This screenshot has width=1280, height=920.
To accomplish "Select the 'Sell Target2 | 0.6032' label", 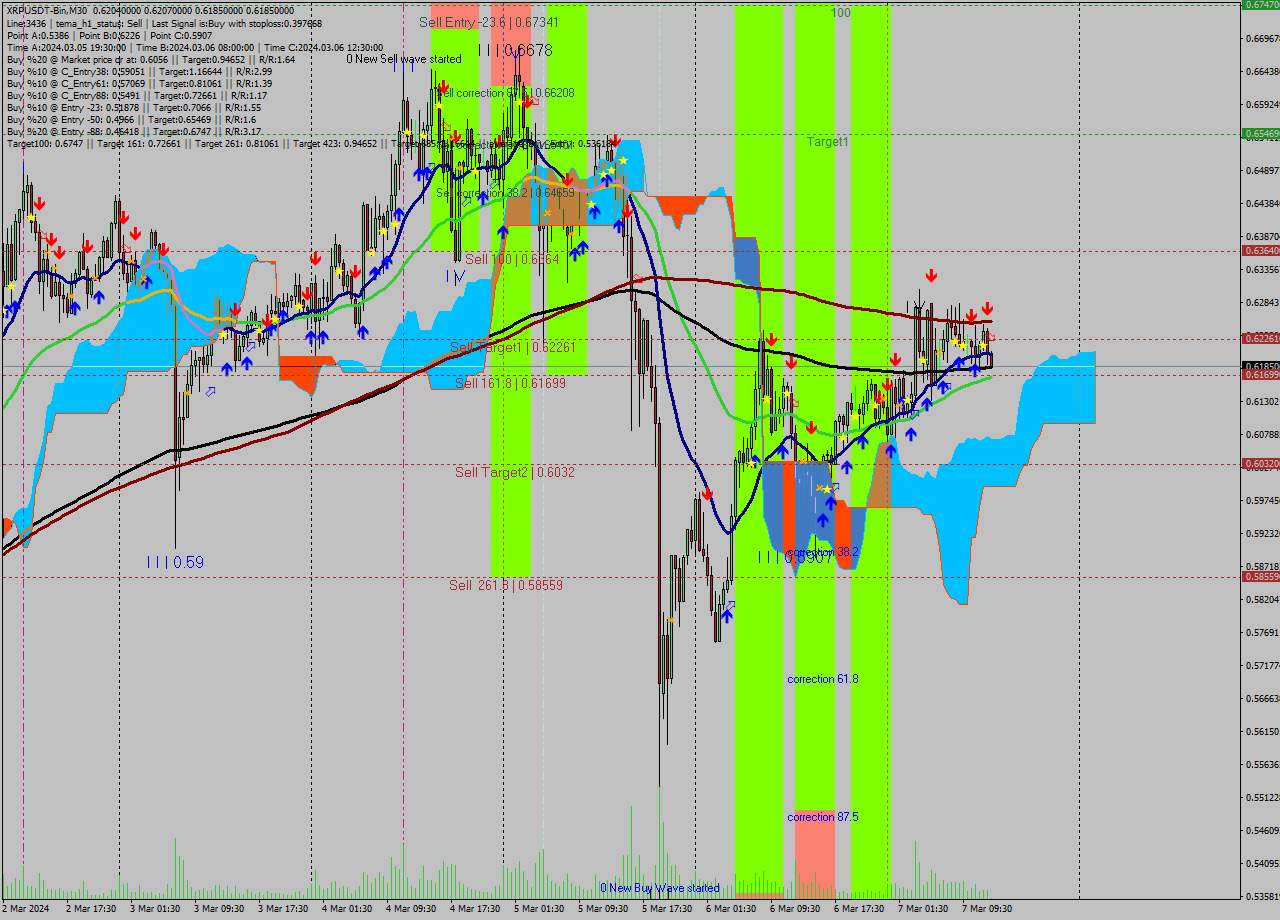I will [515, 472].
